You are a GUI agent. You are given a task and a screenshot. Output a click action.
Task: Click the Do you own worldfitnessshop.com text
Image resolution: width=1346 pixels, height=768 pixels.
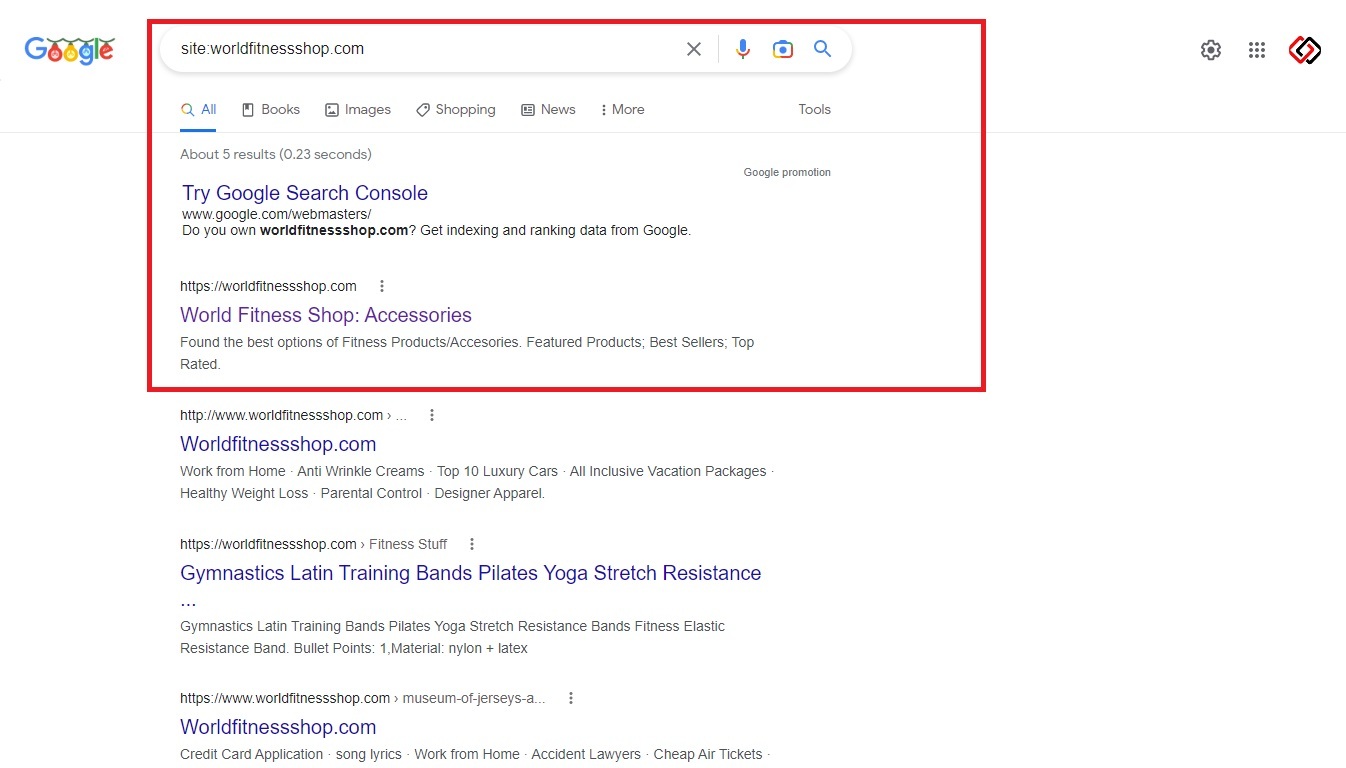(436, 230)
